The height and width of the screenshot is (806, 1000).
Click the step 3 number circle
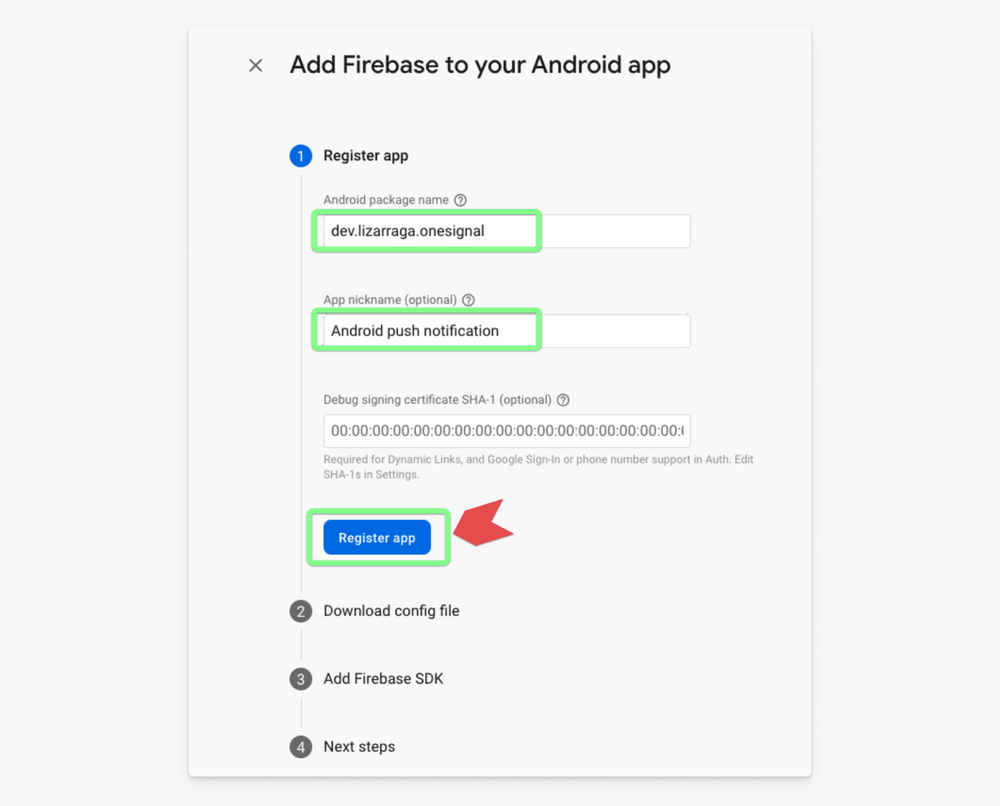[x=301, y=679]
